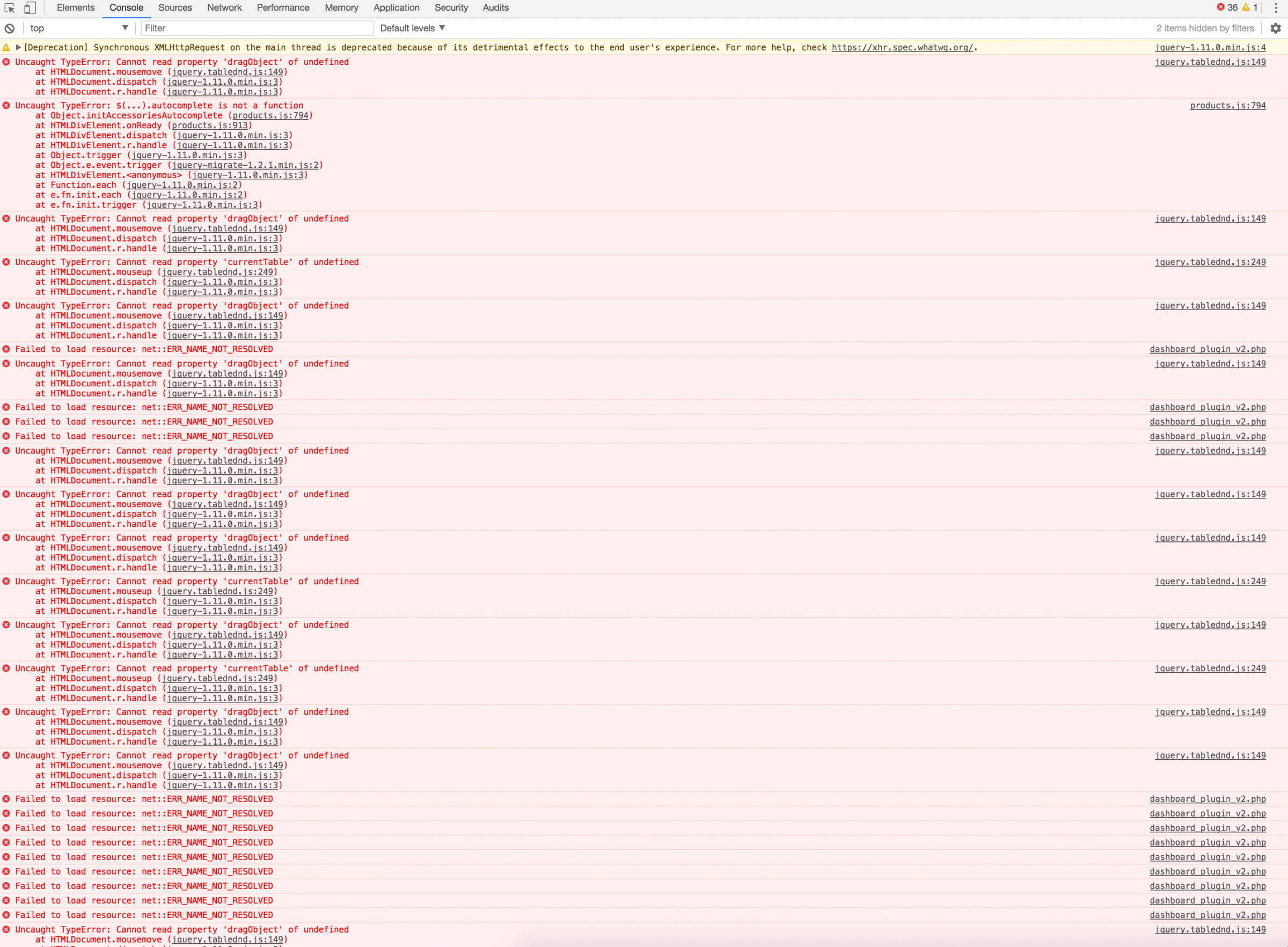Screen dimensions: 1288x947
Task: Open DevTools three-dot customize menu
Action: [1276, 8]
